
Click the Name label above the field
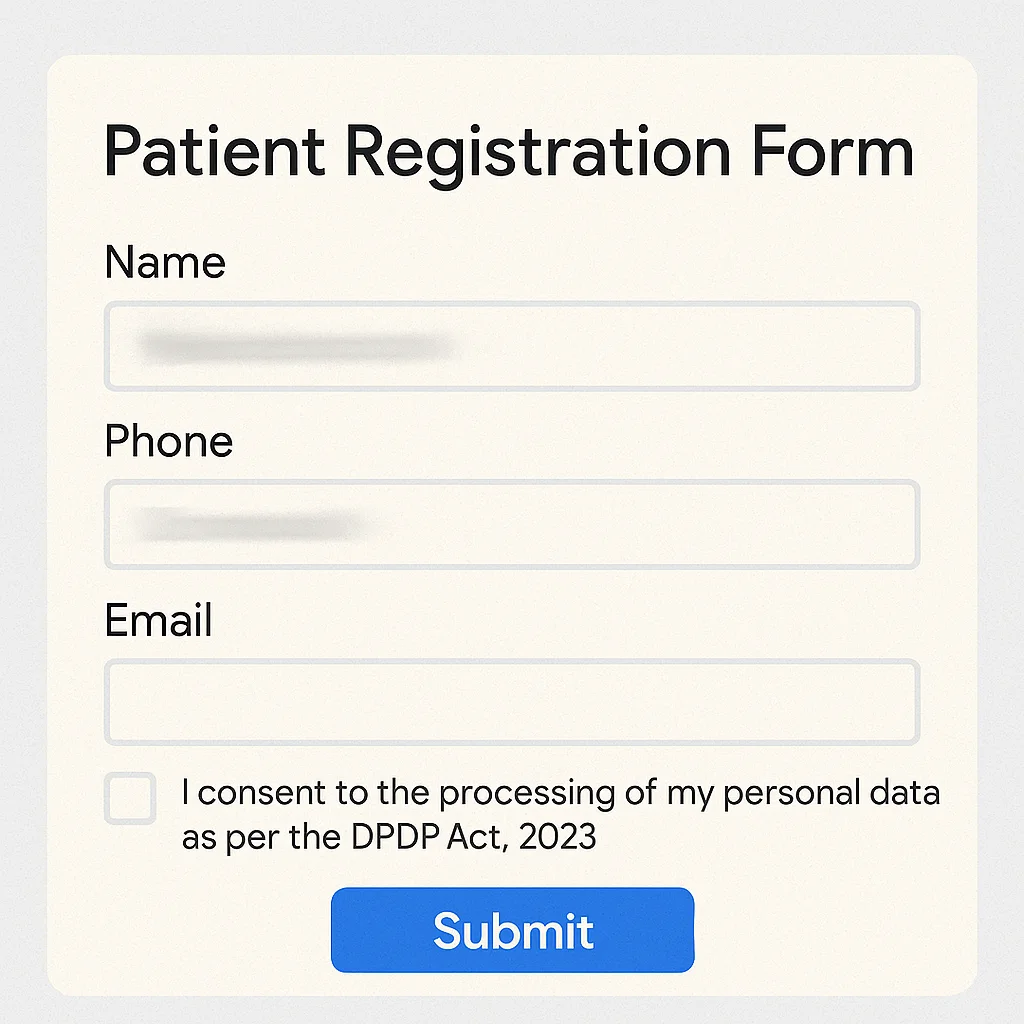164,262
